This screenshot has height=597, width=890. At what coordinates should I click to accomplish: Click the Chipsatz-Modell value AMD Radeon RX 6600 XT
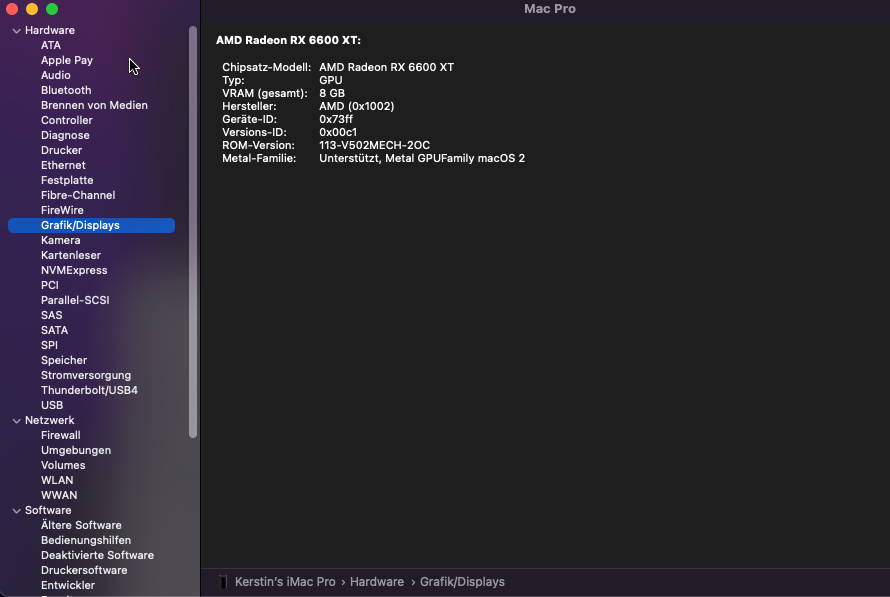click(387, 68)
